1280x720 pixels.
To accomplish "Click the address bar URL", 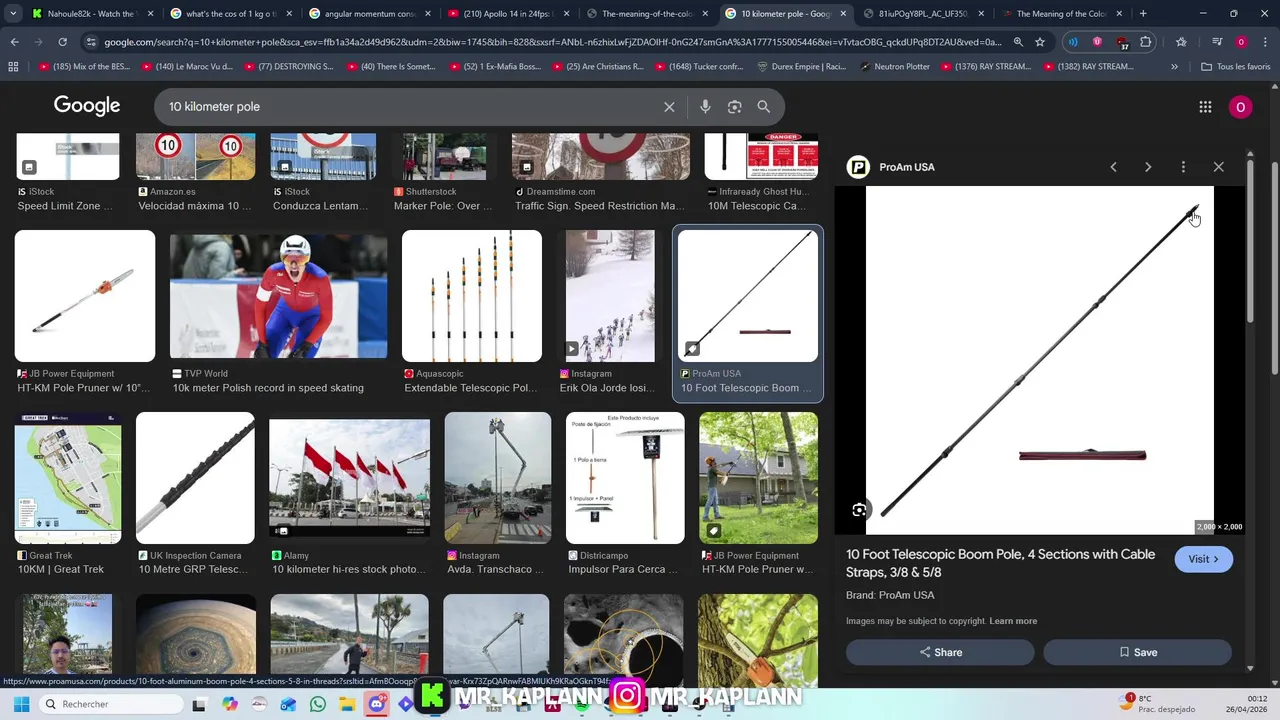I will pos(552,42).
